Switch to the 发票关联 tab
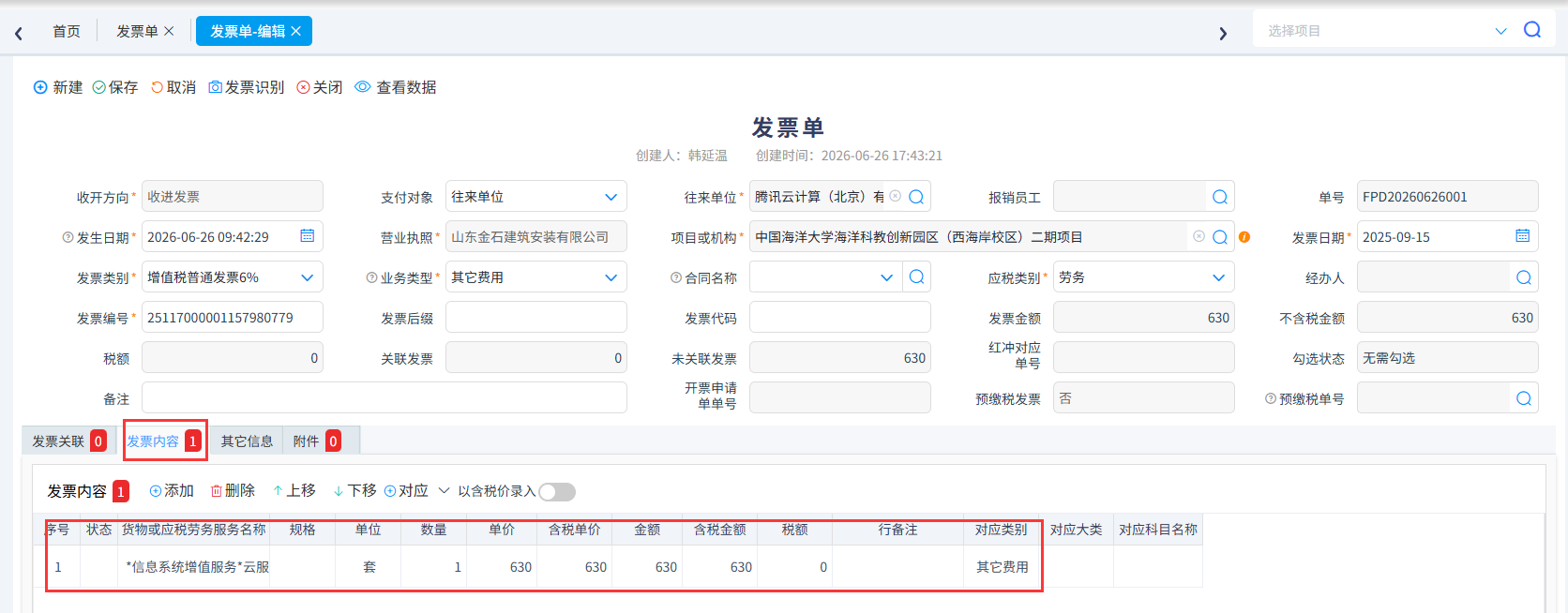Image resolution: width=1568 pixels, height=613 pixels. click(x=68, y=441)
